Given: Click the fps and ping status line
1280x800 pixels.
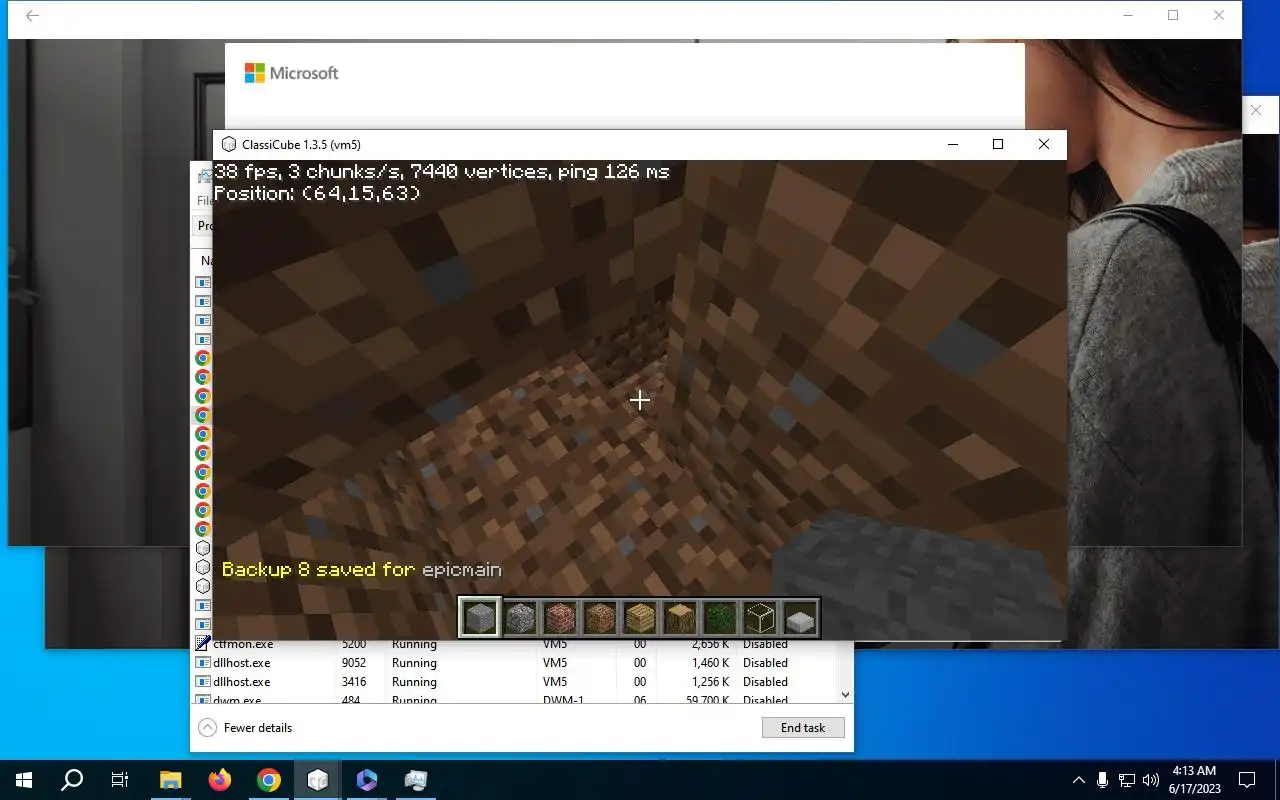Looking at the screenshot, I should pyautogui.click(x=442, y=172).
